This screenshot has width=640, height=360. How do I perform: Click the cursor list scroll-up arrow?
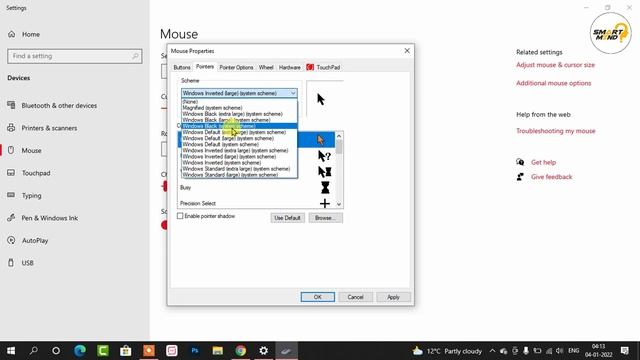[339, 136]
